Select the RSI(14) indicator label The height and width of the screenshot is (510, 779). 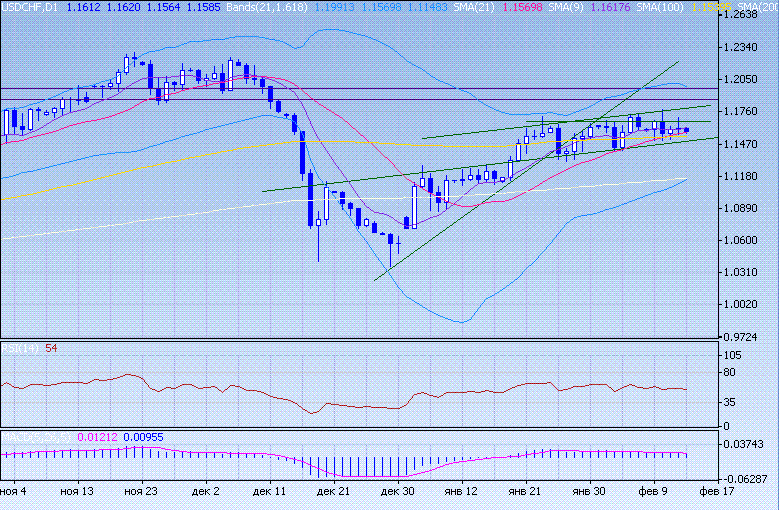pyautogui.click(x=20, y=348)
